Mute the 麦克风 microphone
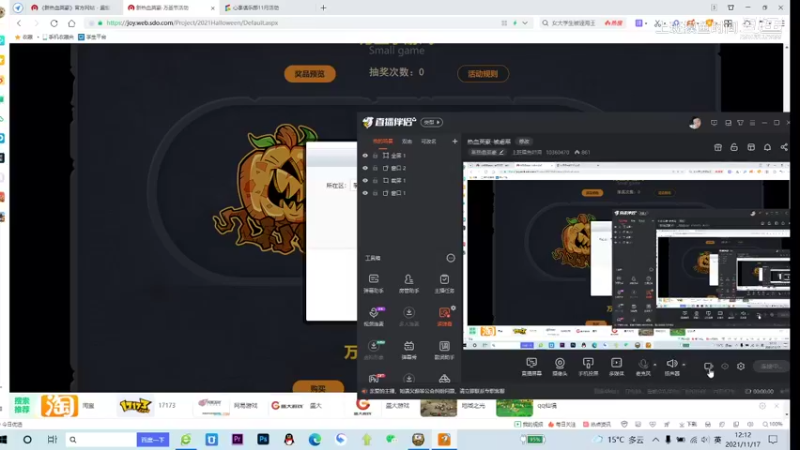Screen dimensions: 800x450 (643, 366)
